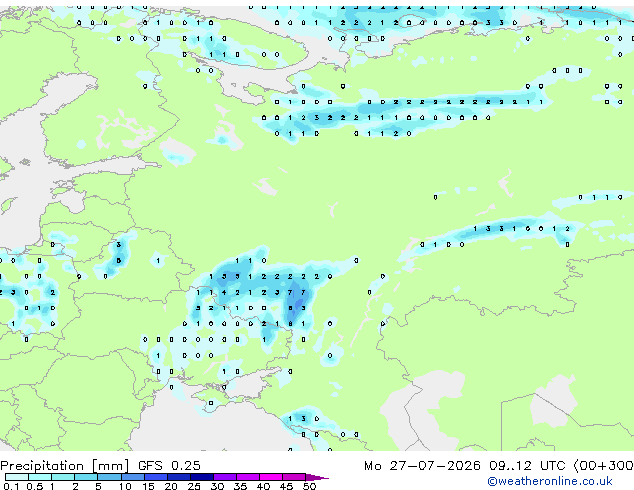634x490 pixels.
Task: Click the 15–20 mm legend swatch
Action: coord(156,477)
